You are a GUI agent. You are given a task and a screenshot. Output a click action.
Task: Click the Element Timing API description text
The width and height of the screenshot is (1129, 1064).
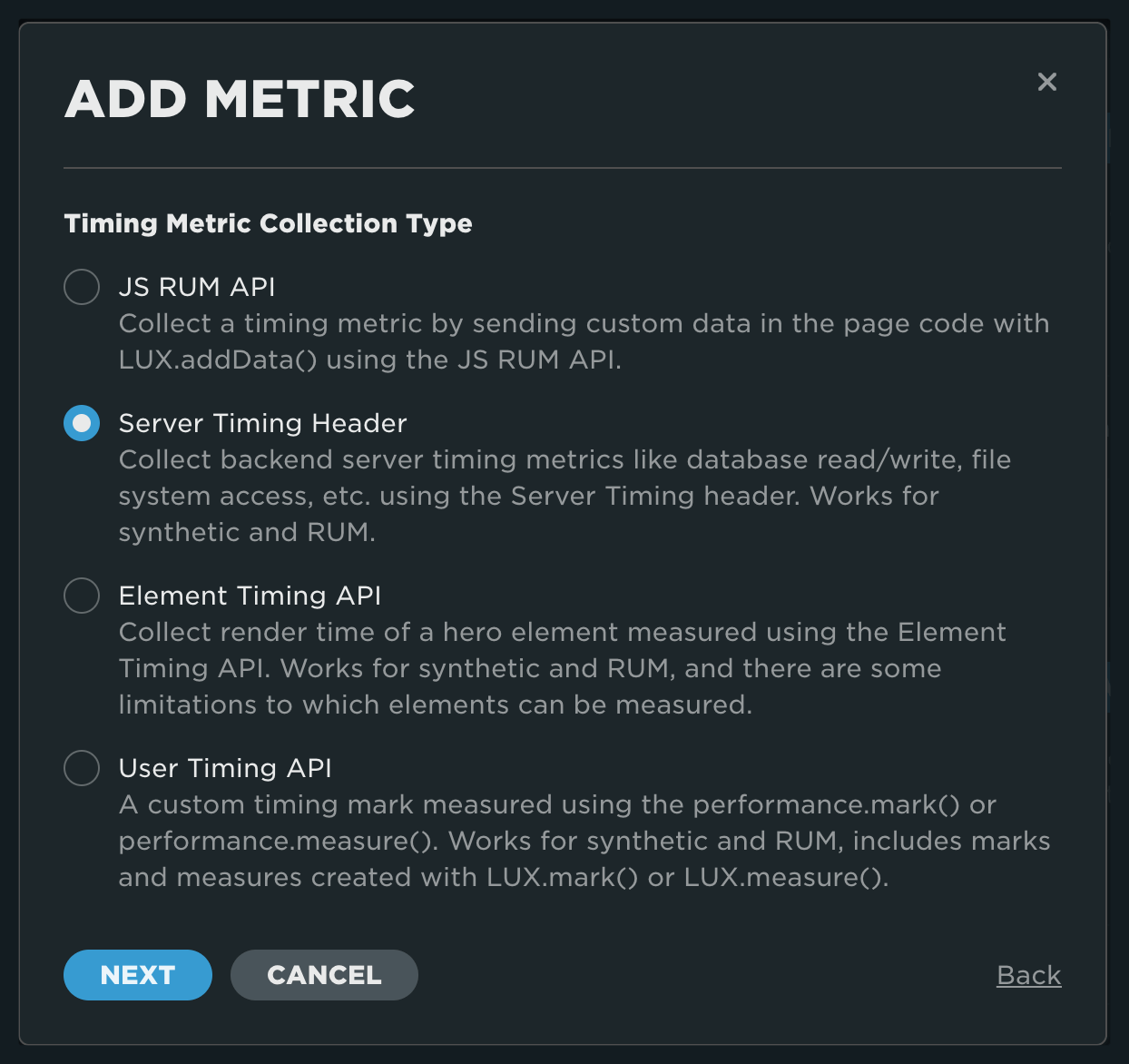pyautogui.click(x=562, y=668)
